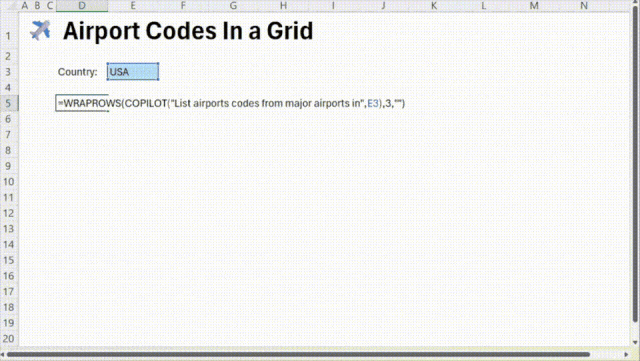Select column M header

[x=534, y=6]
